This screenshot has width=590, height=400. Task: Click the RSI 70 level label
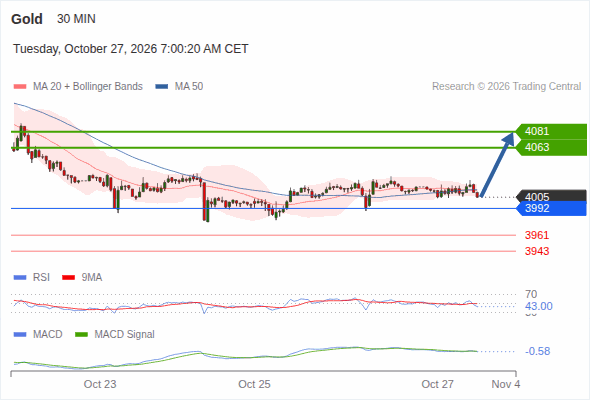pos(531,294)
